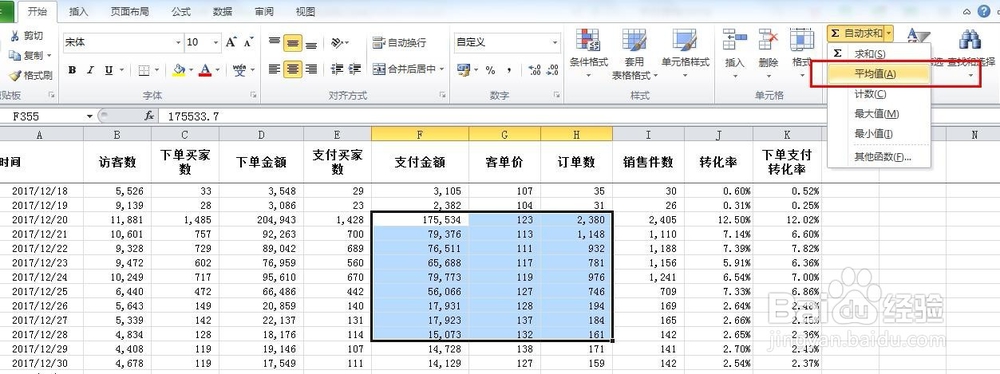Viewport: 1000px width, 374px height.
Task: Click the accounting number format icon
Action: coord(463,70)
